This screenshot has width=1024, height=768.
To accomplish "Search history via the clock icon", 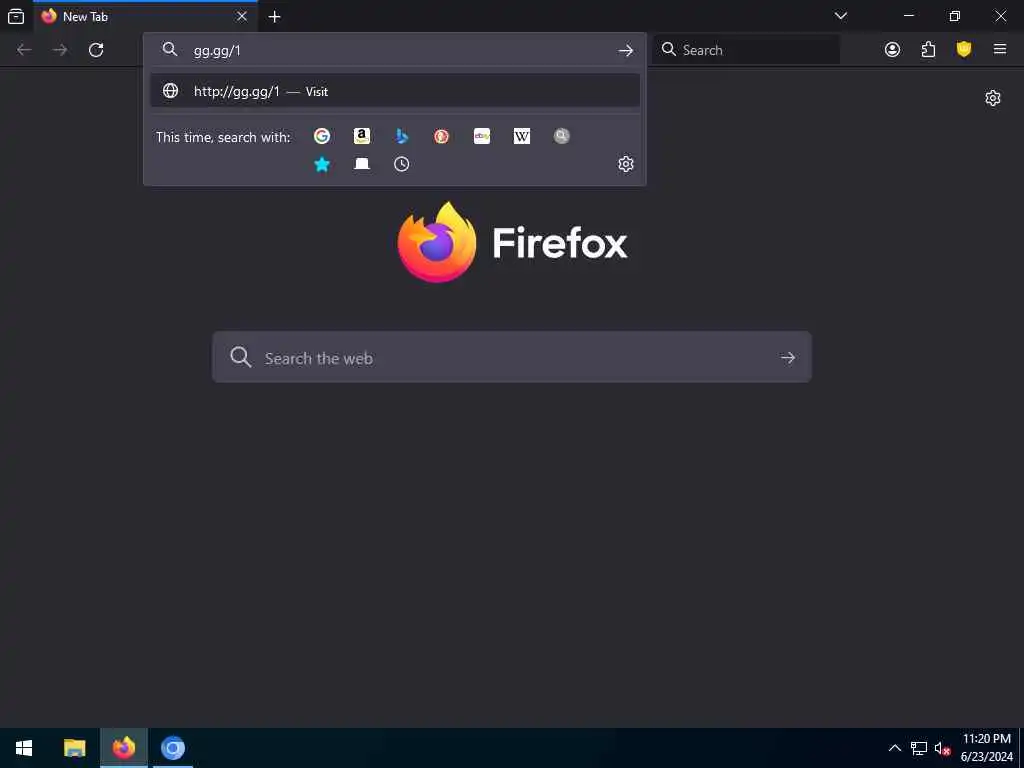I will [x=402, y=164].
